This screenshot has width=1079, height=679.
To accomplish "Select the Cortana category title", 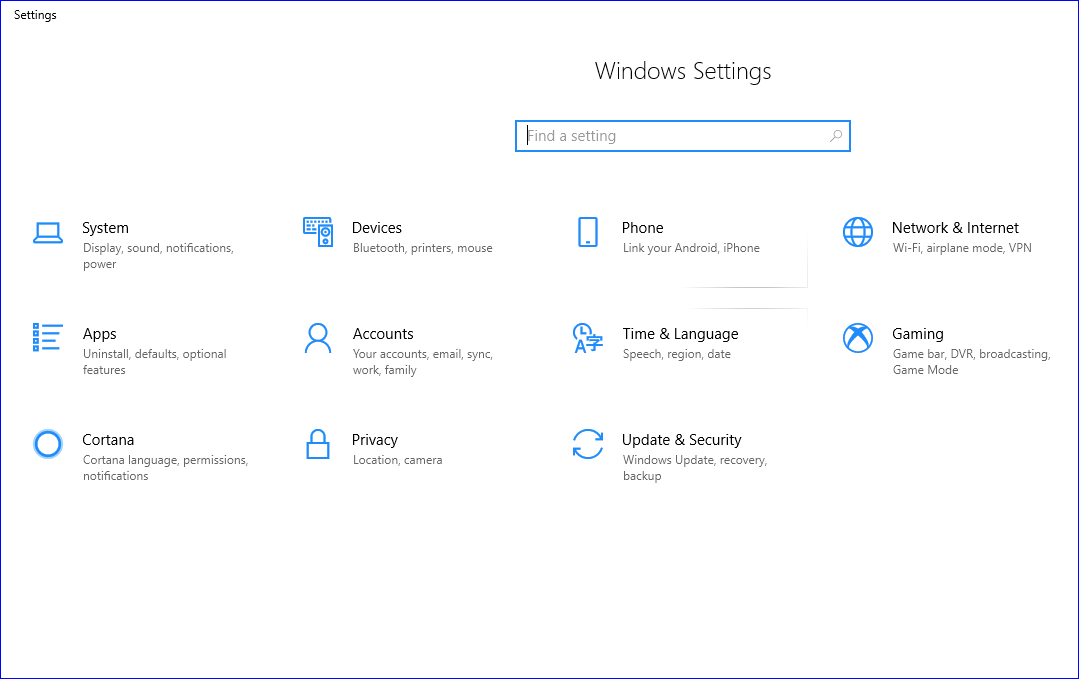I will click(x=108, y=440).
